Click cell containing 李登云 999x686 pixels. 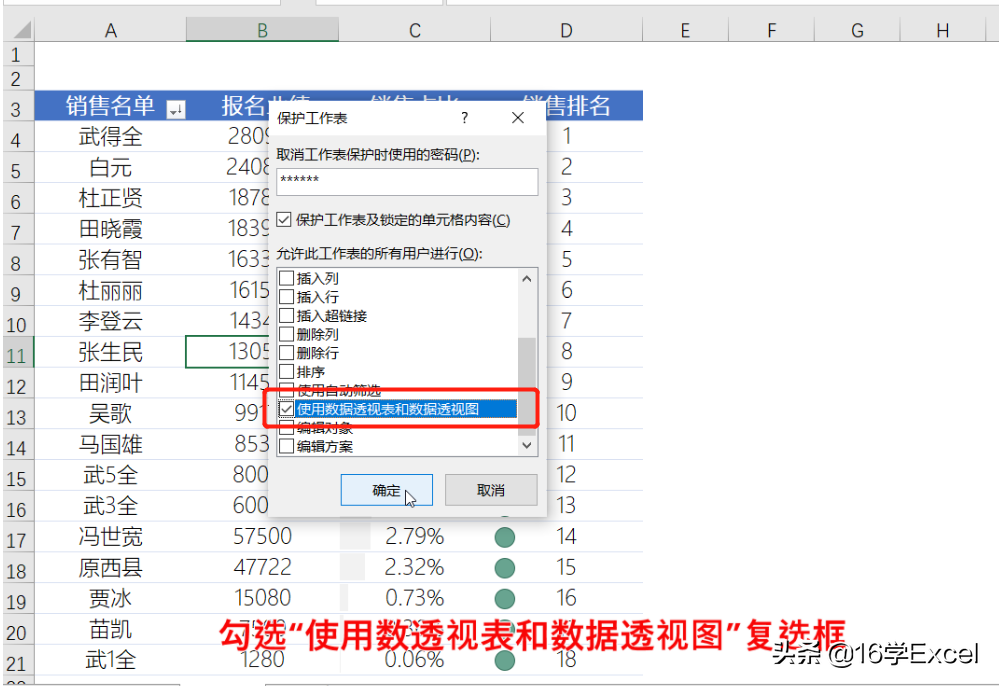tap(110, 321)
